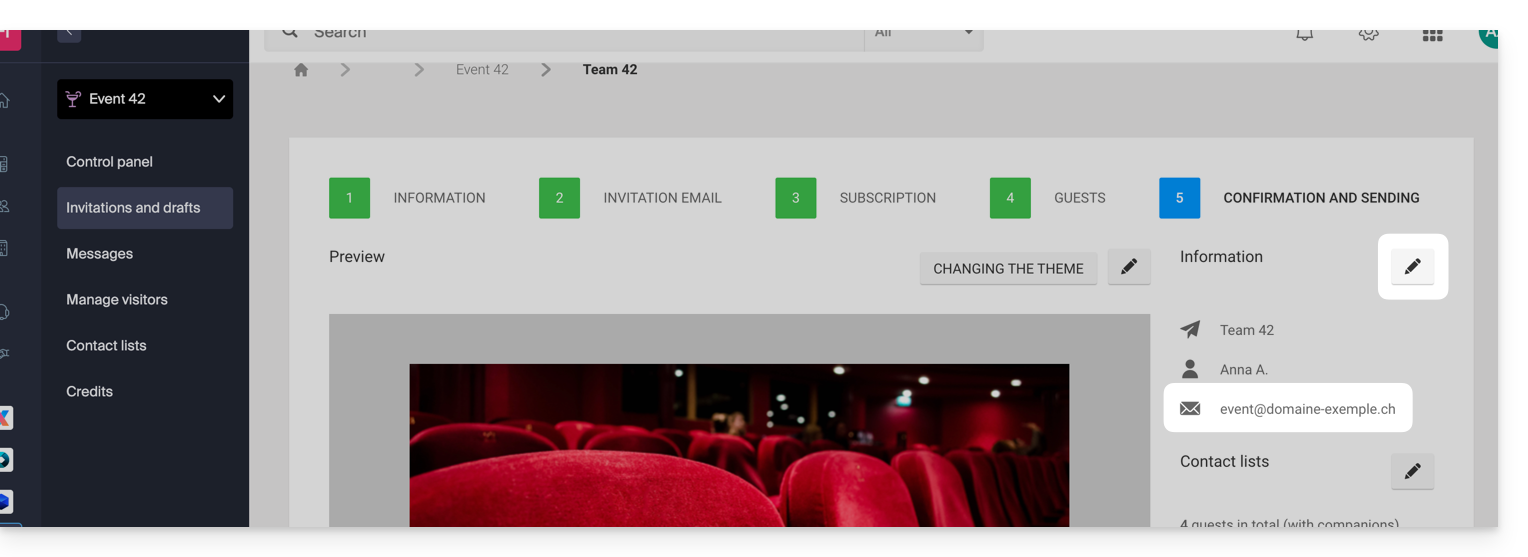Open the notifications bell
1528x557 pixels.
(x=1304, y=35)
